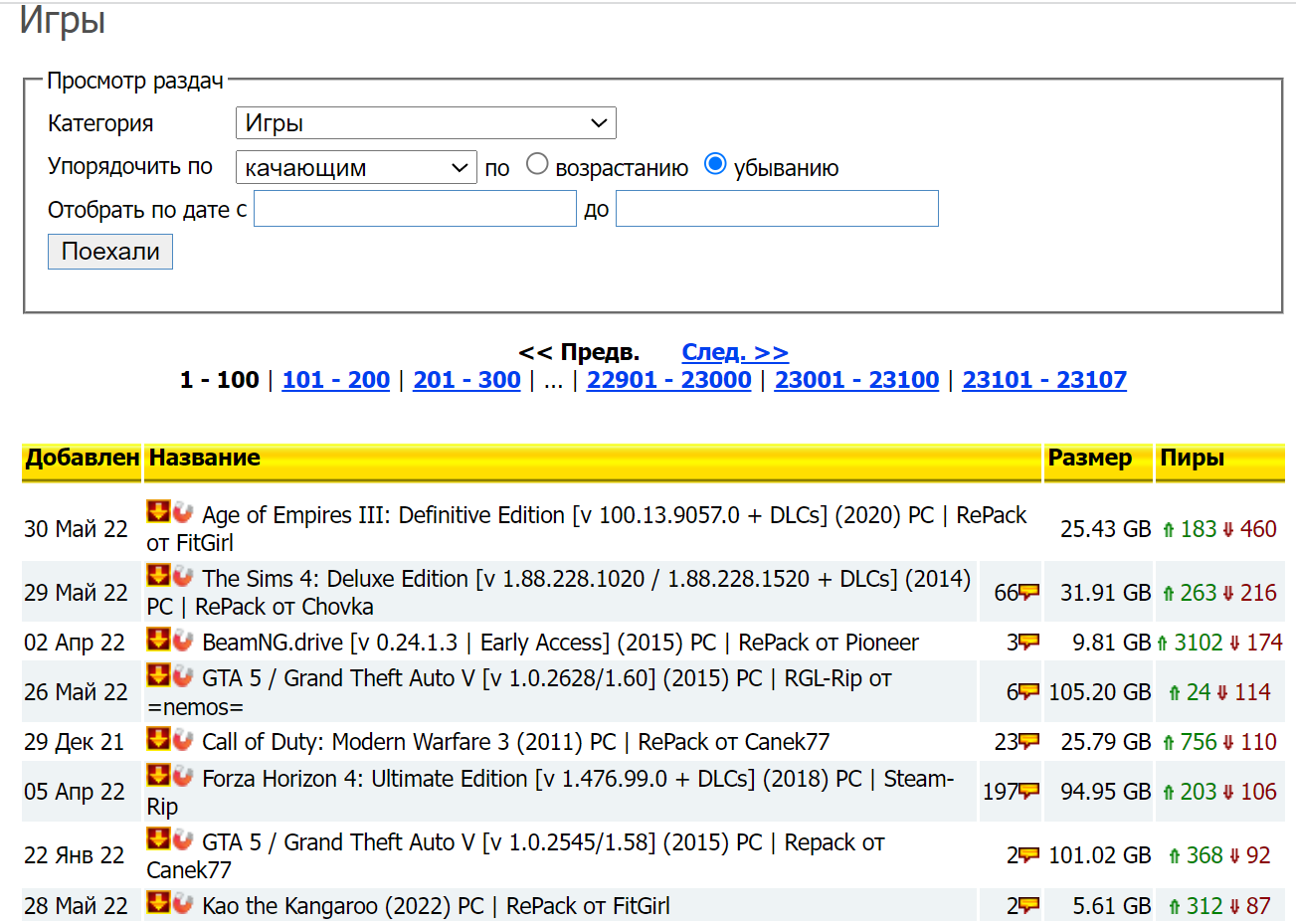Select the ascending order radio button
Image resolution: width=1296 pixels, height=924 pixels.
click(x=537, y=164)
